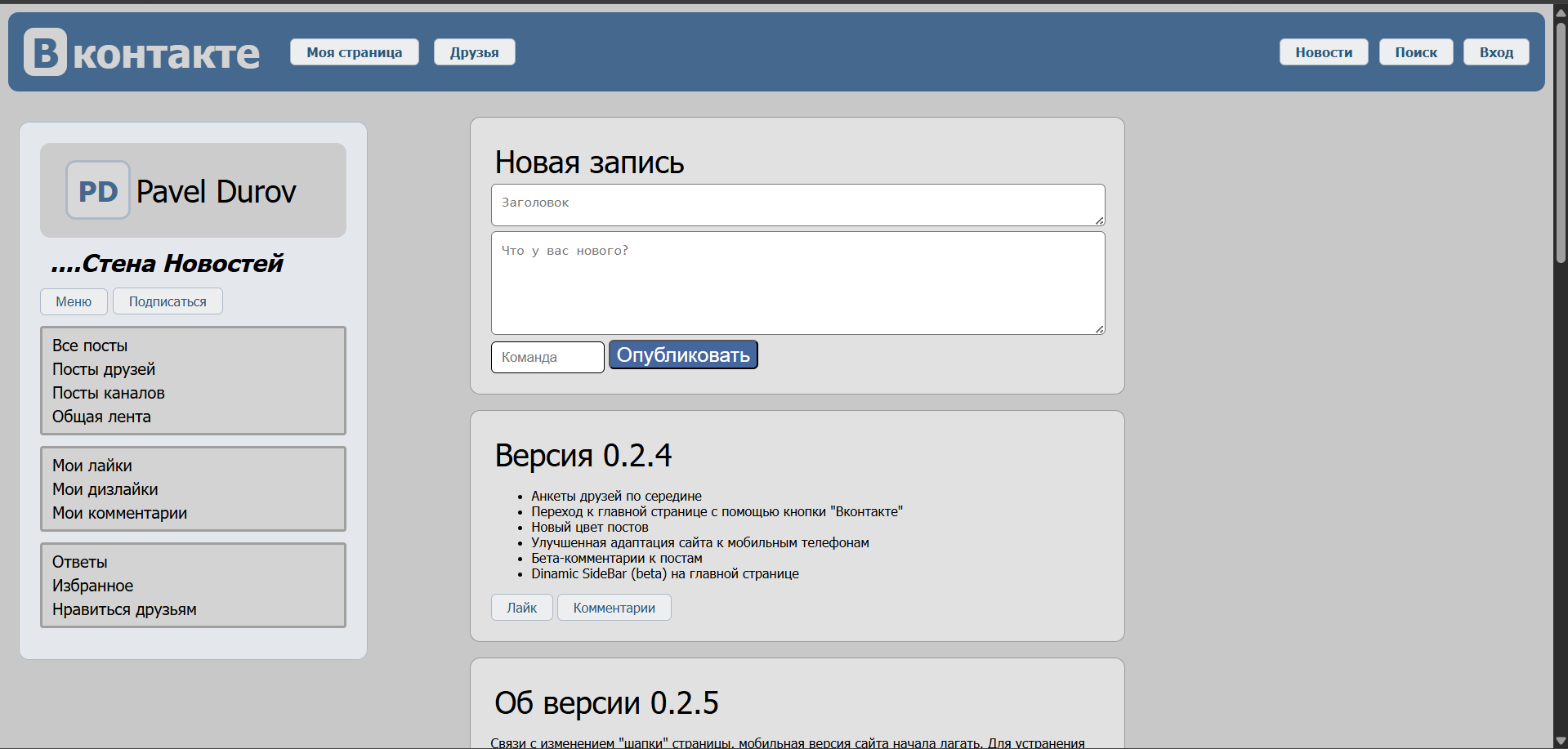
Task: Click into the Команда input field
Action: coord(547,357)
